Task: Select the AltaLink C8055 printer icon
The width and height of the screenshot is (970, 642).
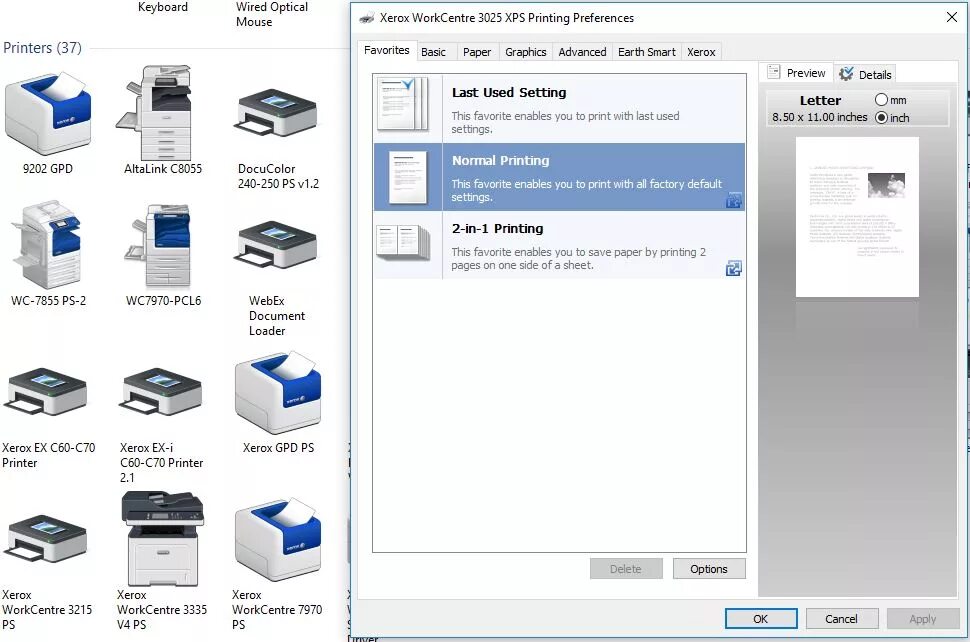Action: click(155, 113)
